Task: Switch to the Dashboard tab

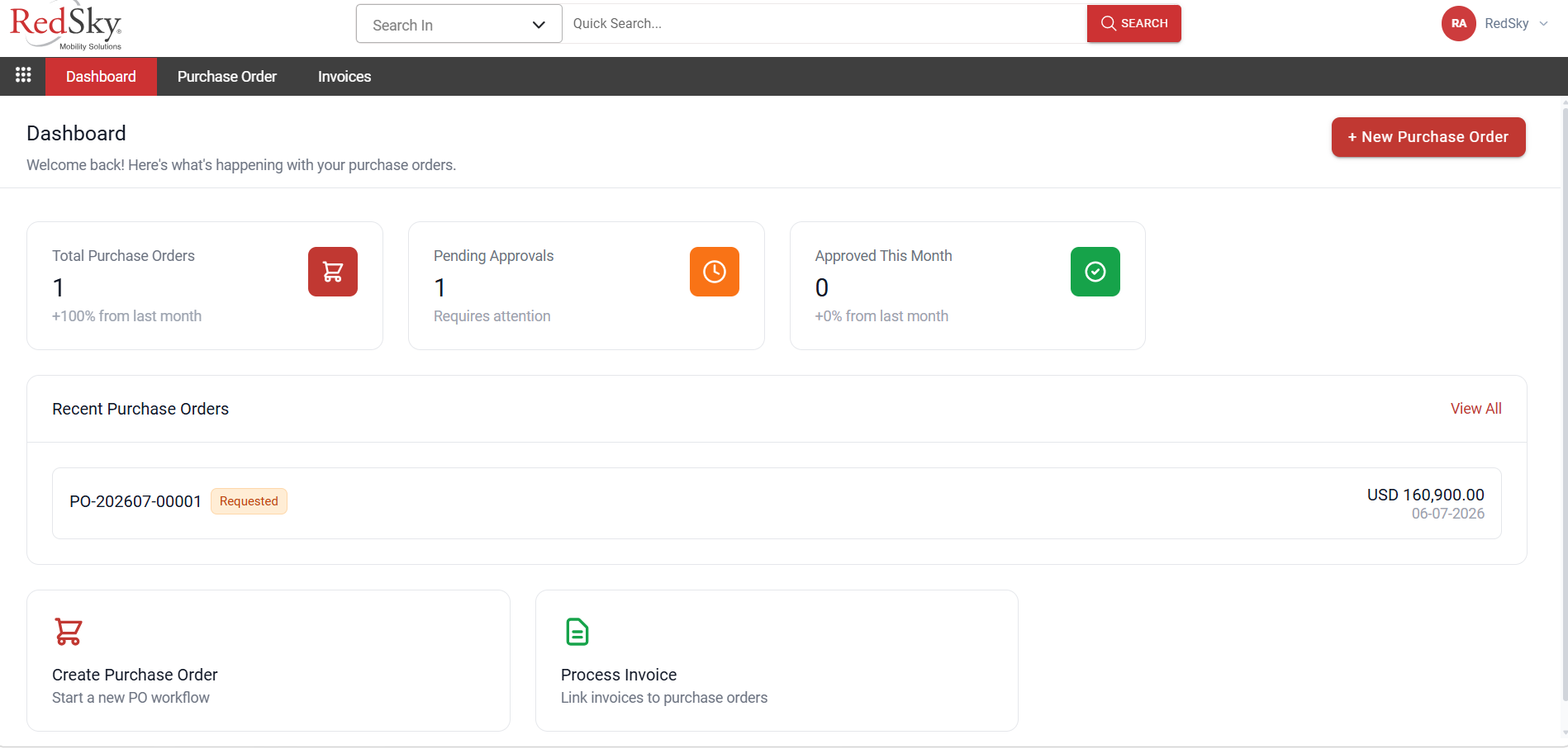Action: (101, 77)
